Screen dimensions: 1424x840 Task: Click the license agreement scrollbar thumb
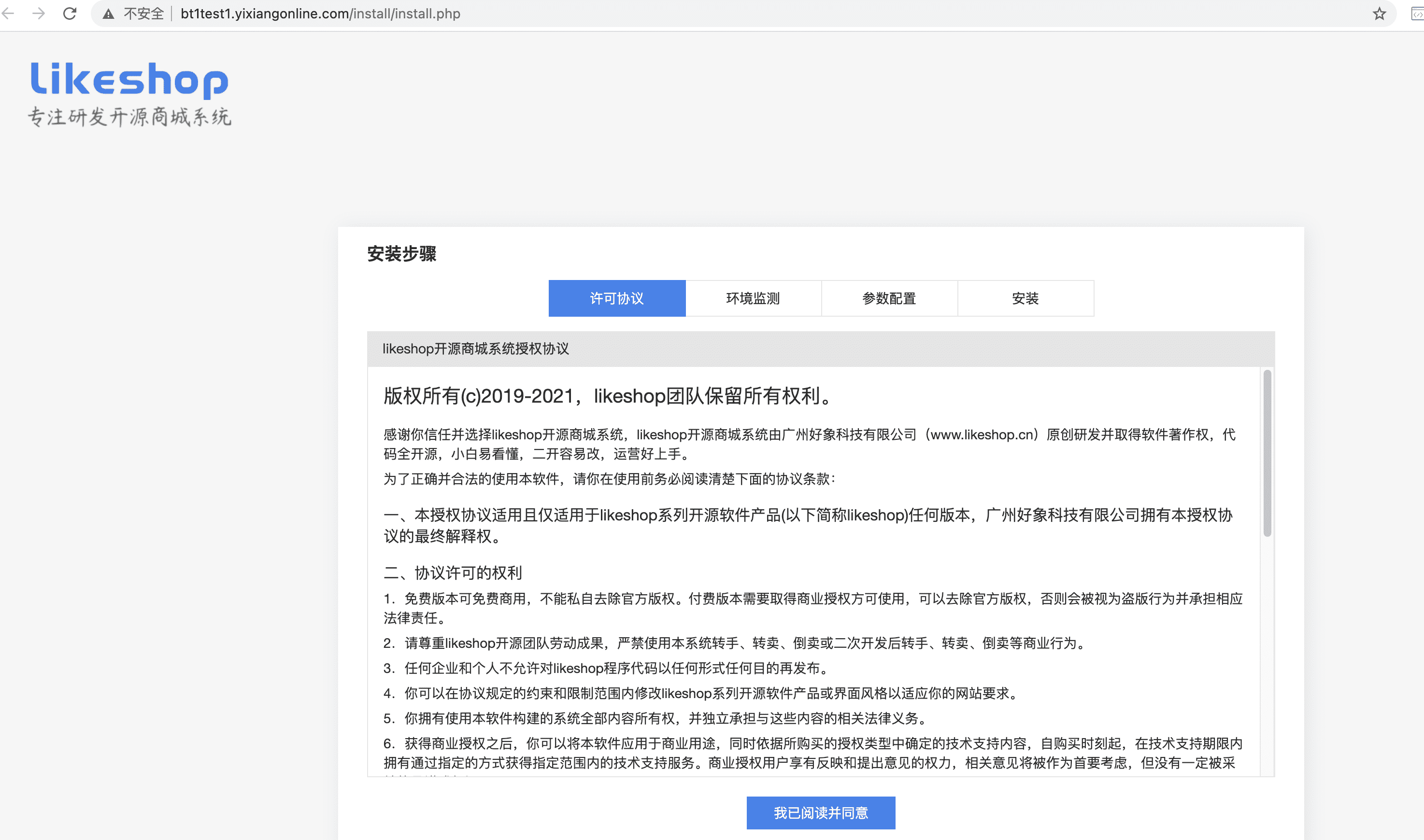click(1267, 453)
